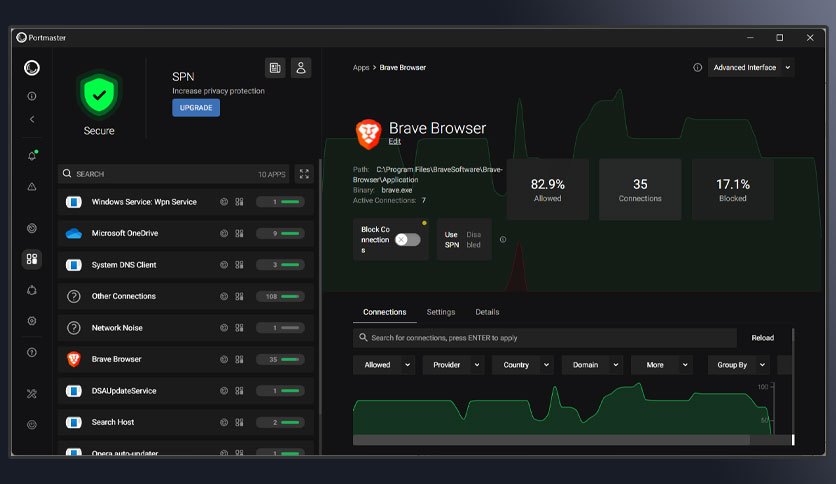Click the round icon in Windows Service: Wpn Service row
836x484 pixels.
(x=224, y=201)
